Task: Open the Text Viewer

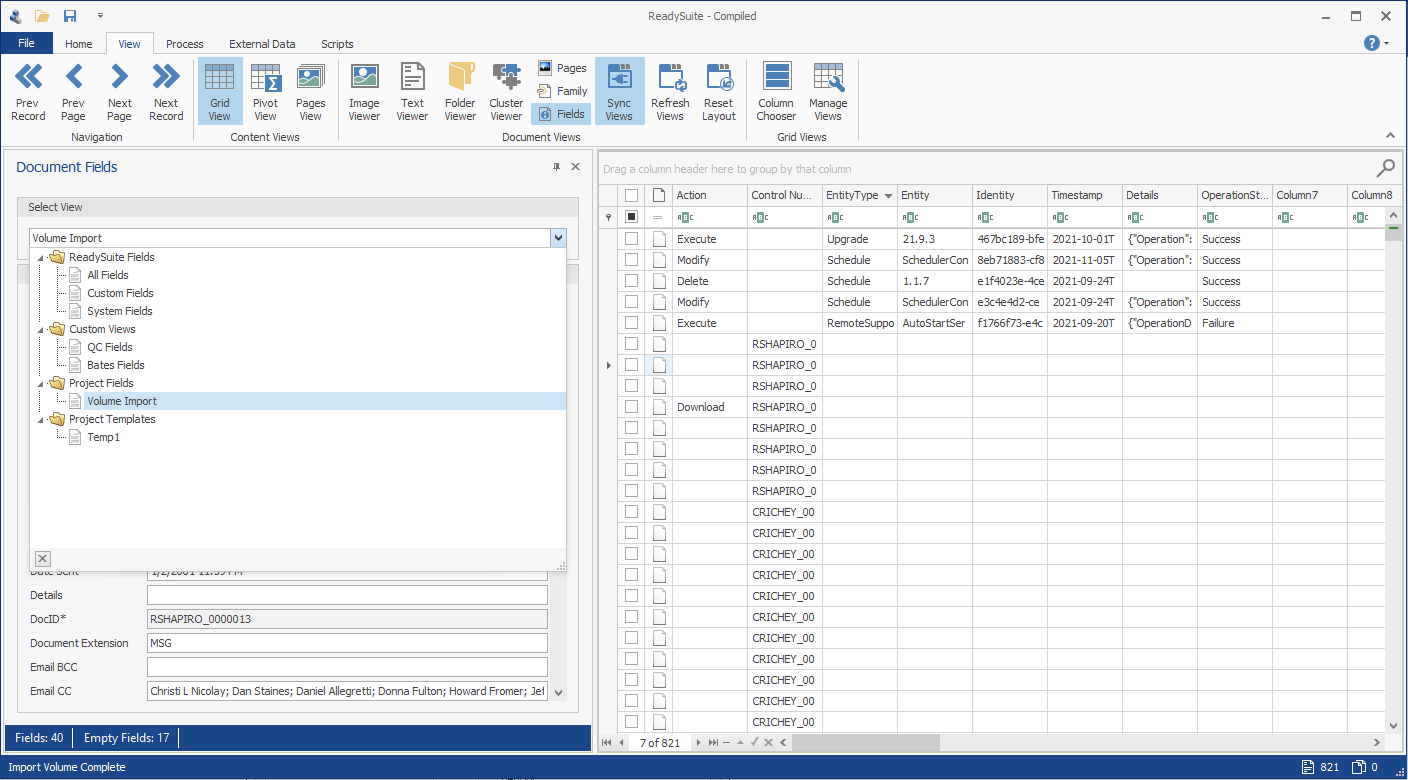Action: tap(412, 92)
